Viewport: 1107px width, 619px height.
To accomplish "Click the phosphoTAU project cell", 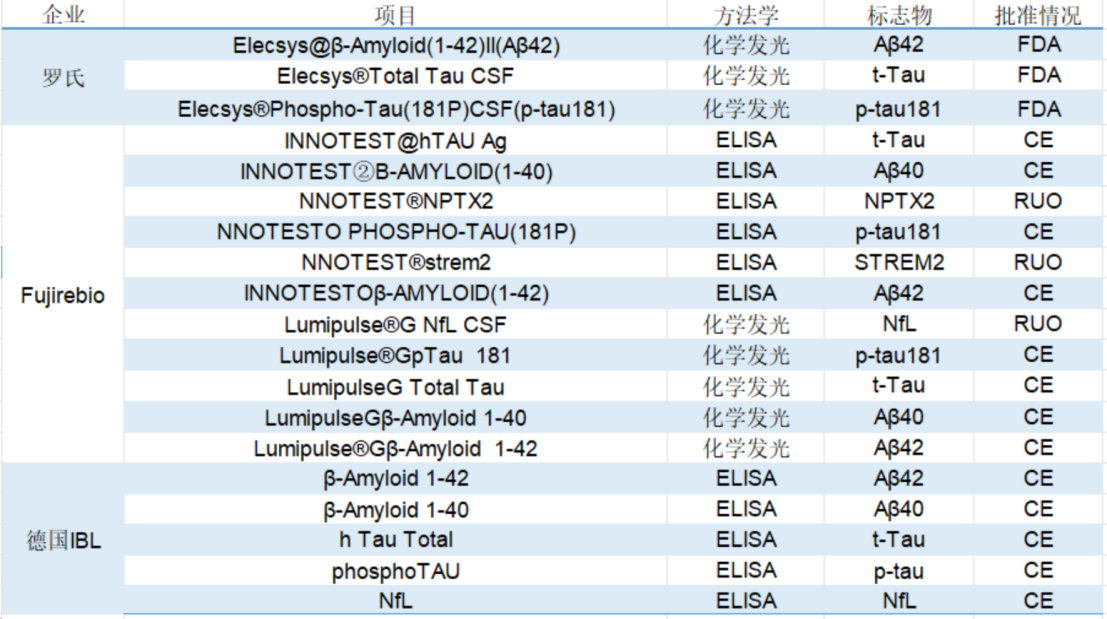I will pyautogui.click(x=395, y=571).
